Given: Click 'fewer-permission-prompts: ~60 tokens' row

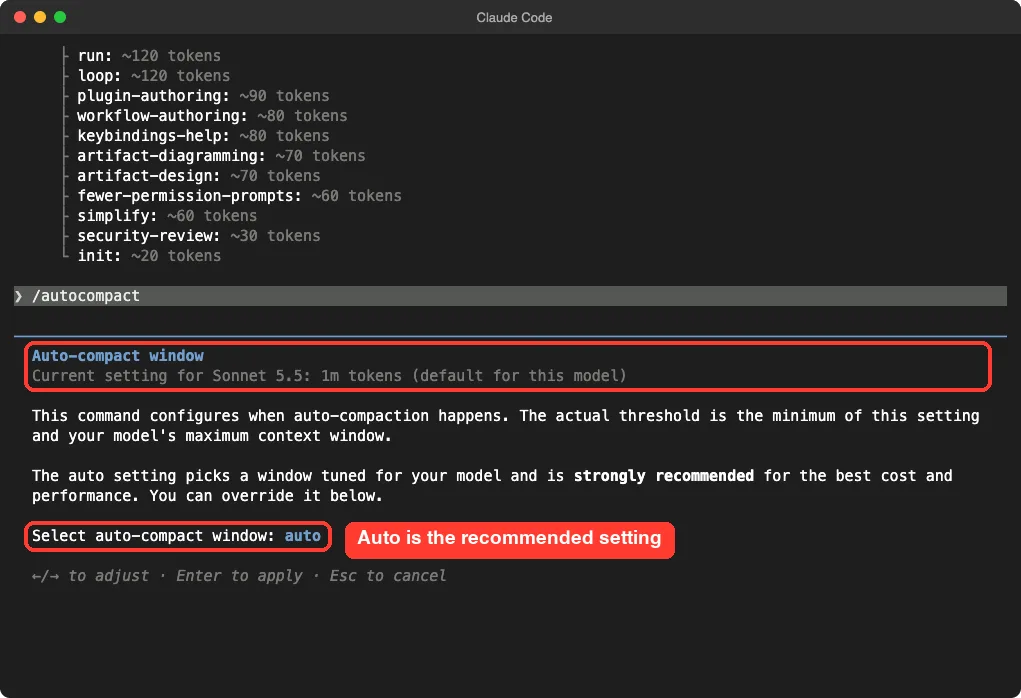Looking at the screenshot, I should pos(240,196).
